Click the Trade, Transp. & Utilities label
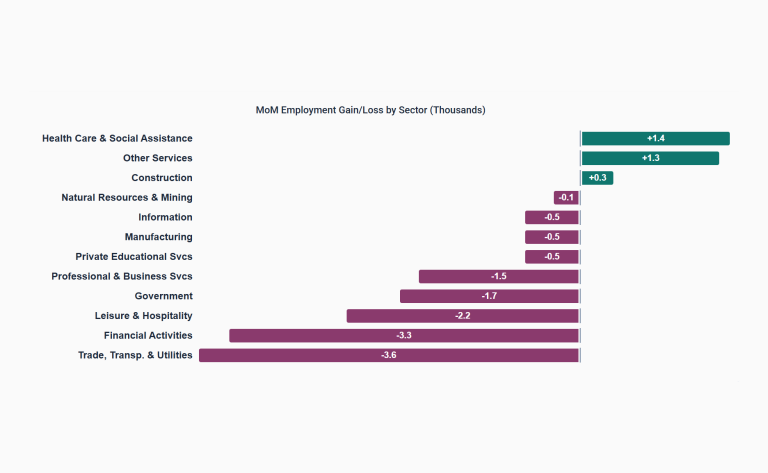Screen dimensions: 768x473 pyautogui.click(x=135, y=355)
